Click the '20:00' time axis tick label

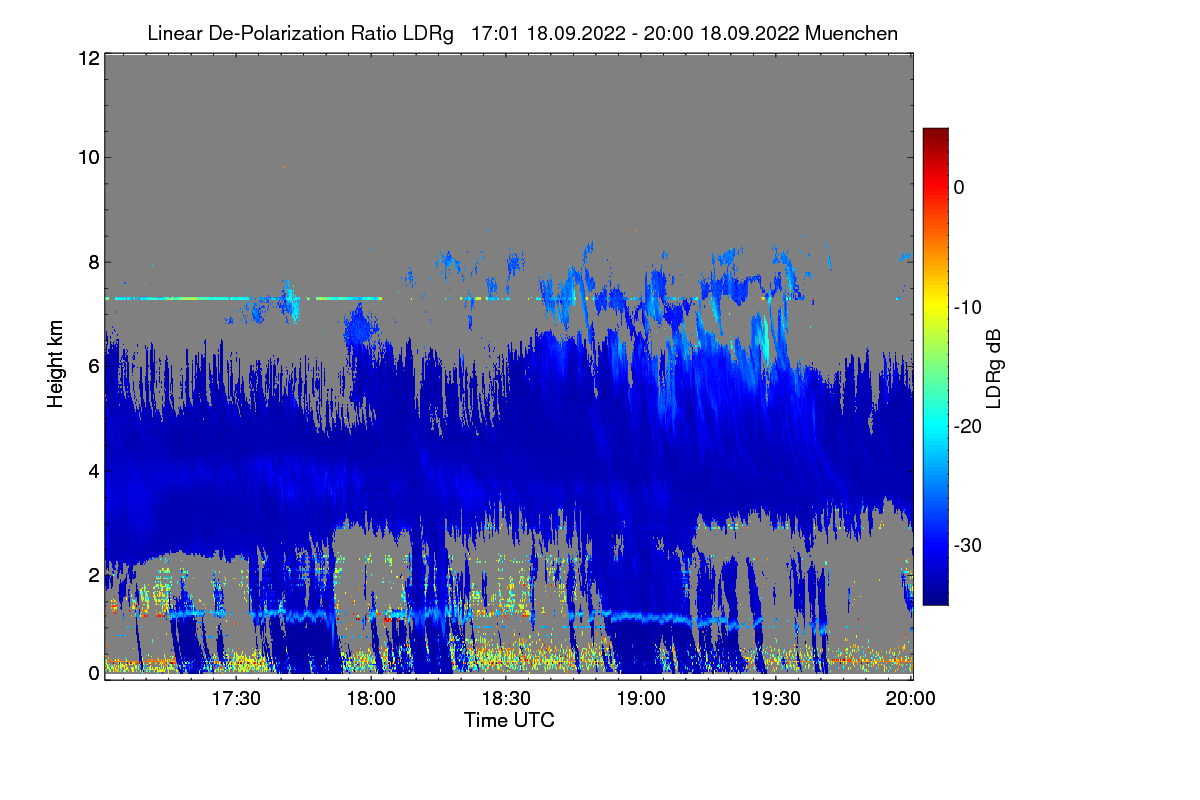(x=912, y=699)
